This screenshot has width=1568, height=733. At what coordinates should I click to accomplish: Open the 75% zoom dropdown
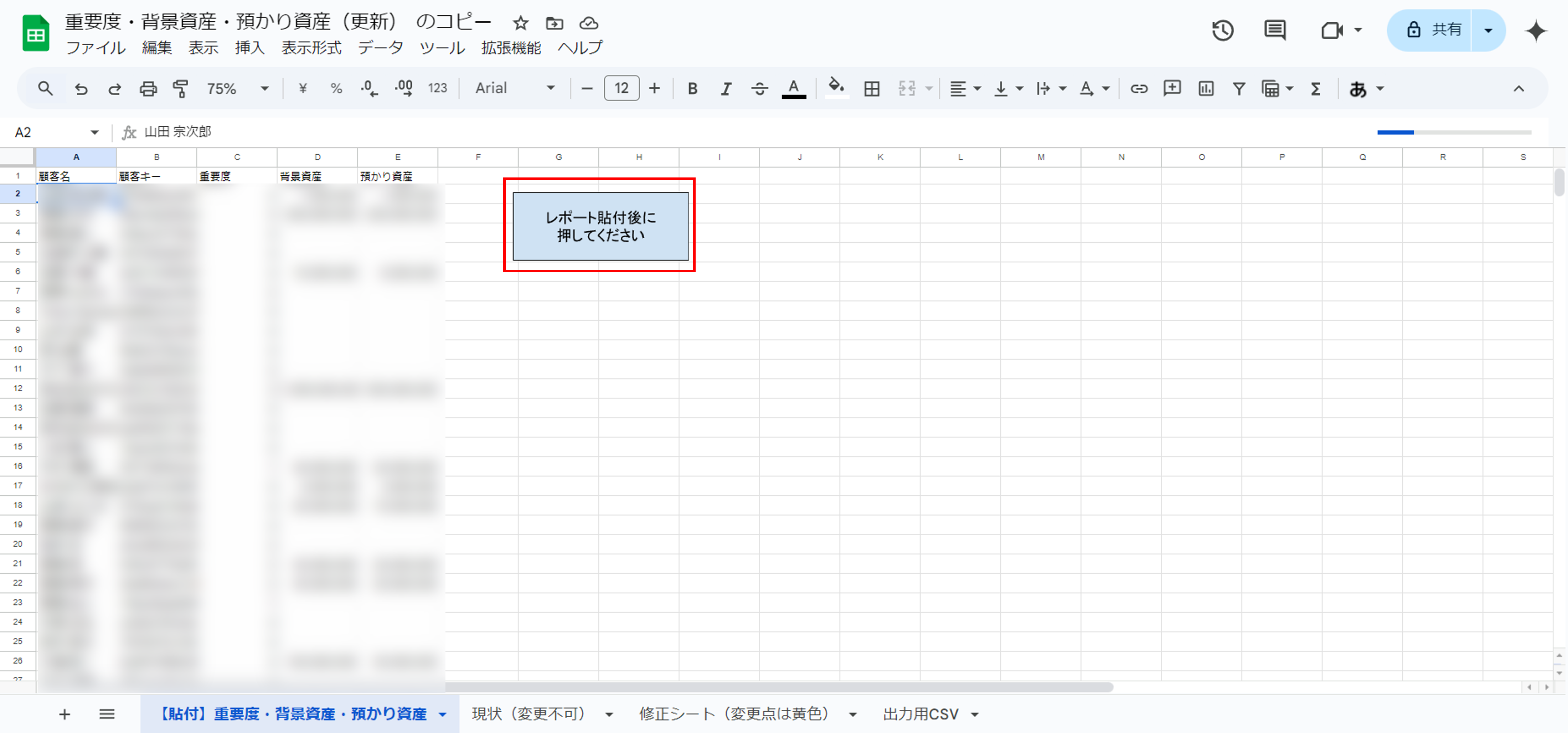point(237,89)
